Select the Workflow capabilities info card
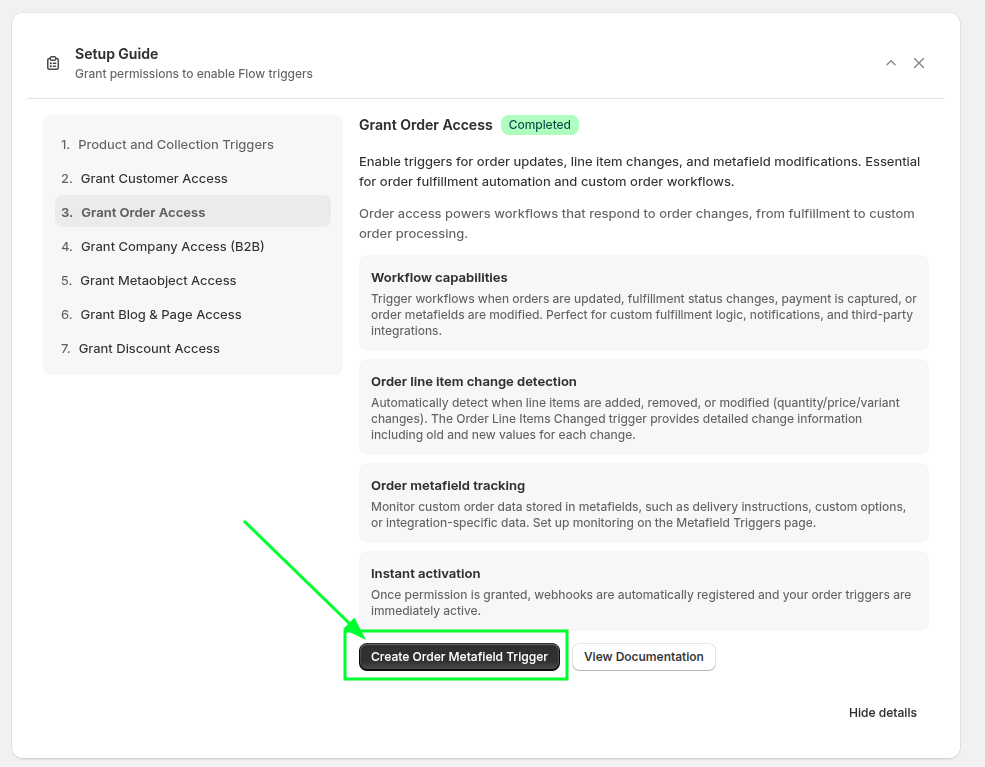Screen dimensions: 985x767 (644, 303)
